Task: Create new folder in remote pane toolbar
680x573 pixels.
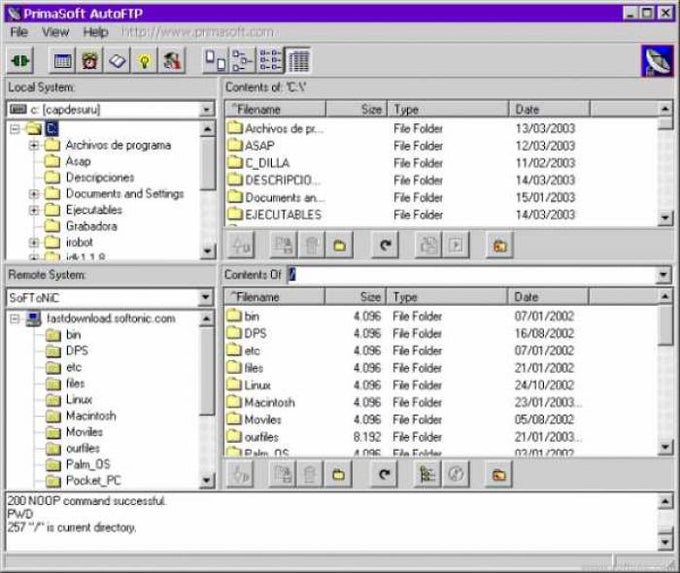Action: tap(338, 474)
